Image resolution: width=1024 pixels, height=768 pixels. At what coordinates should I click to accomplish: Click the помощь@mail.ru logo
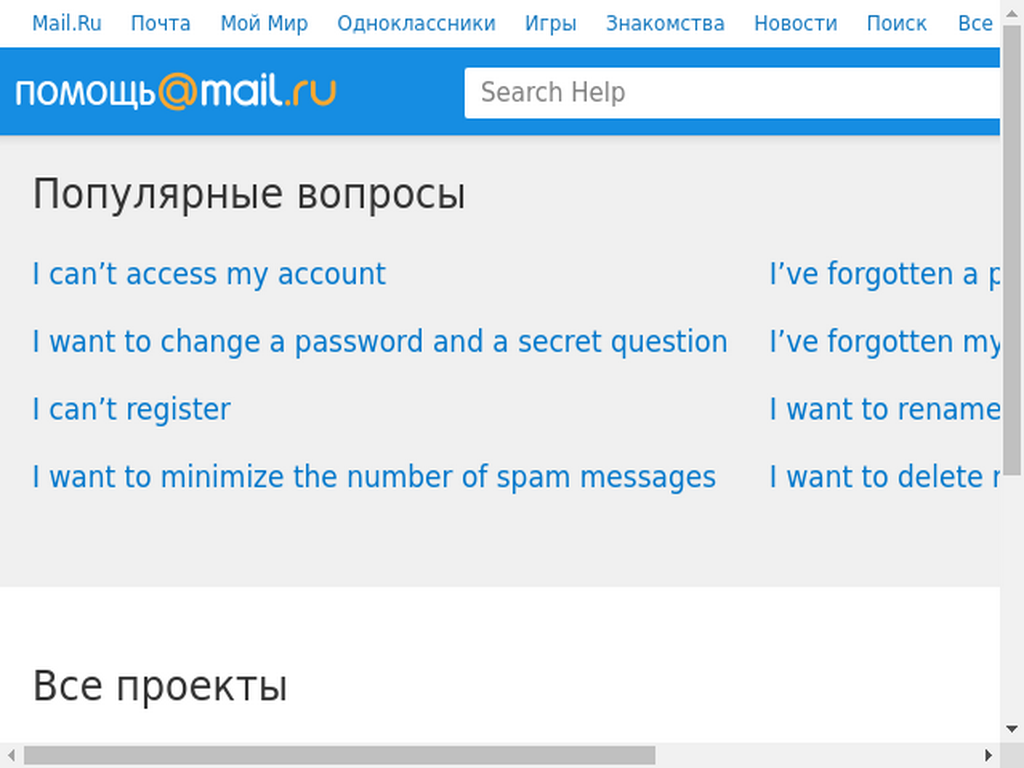176,91
